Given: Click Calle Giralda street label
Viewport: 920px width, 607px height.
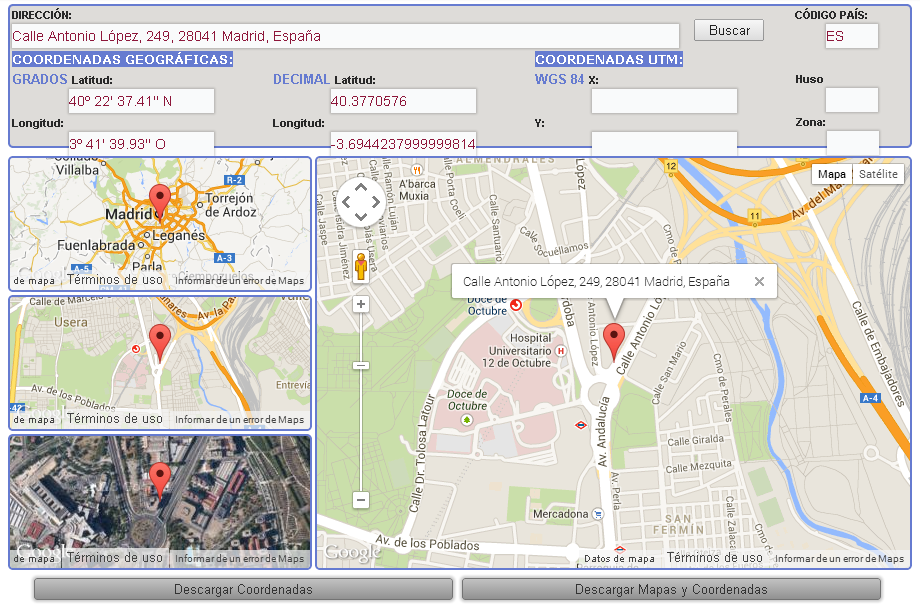Looking at the screenshot, I should tap(695, 440).
